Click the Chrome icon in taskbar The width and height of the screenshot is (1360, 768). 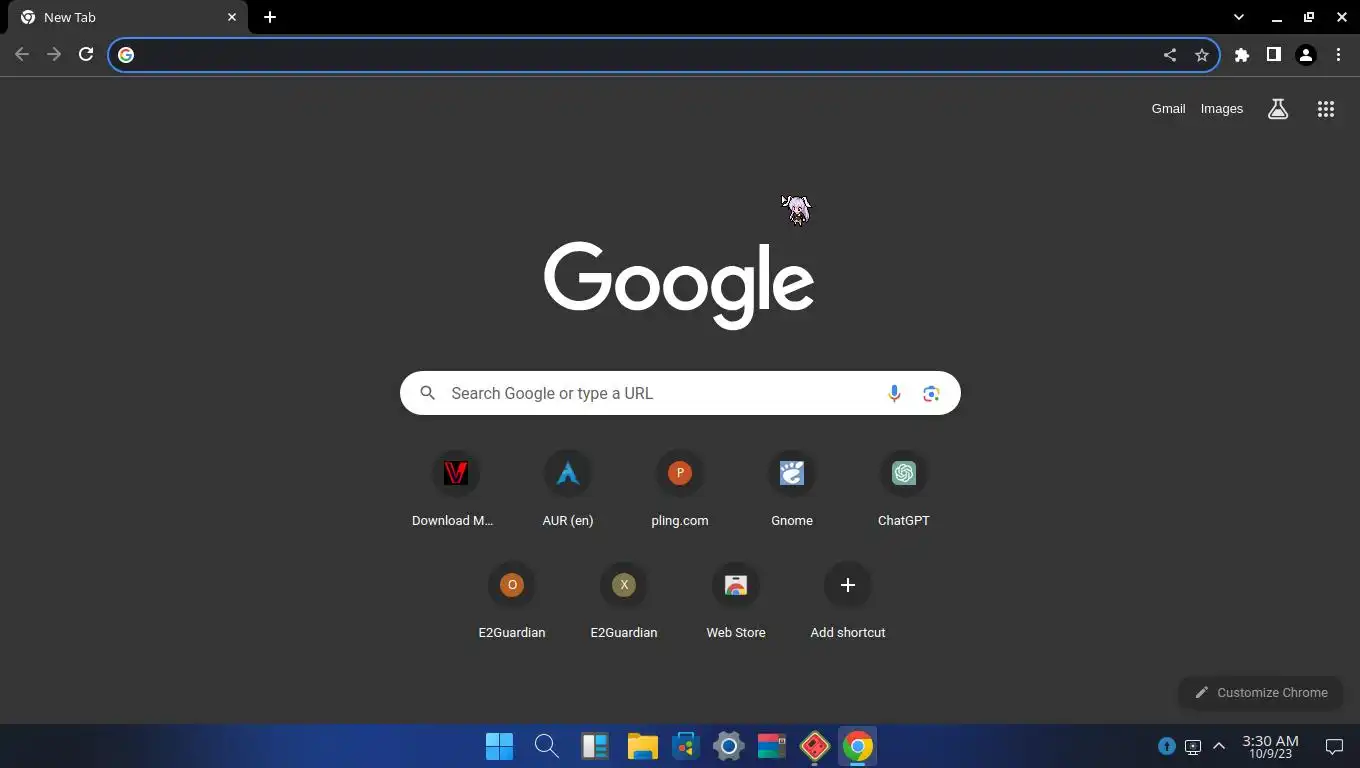[x=858, y=746]
